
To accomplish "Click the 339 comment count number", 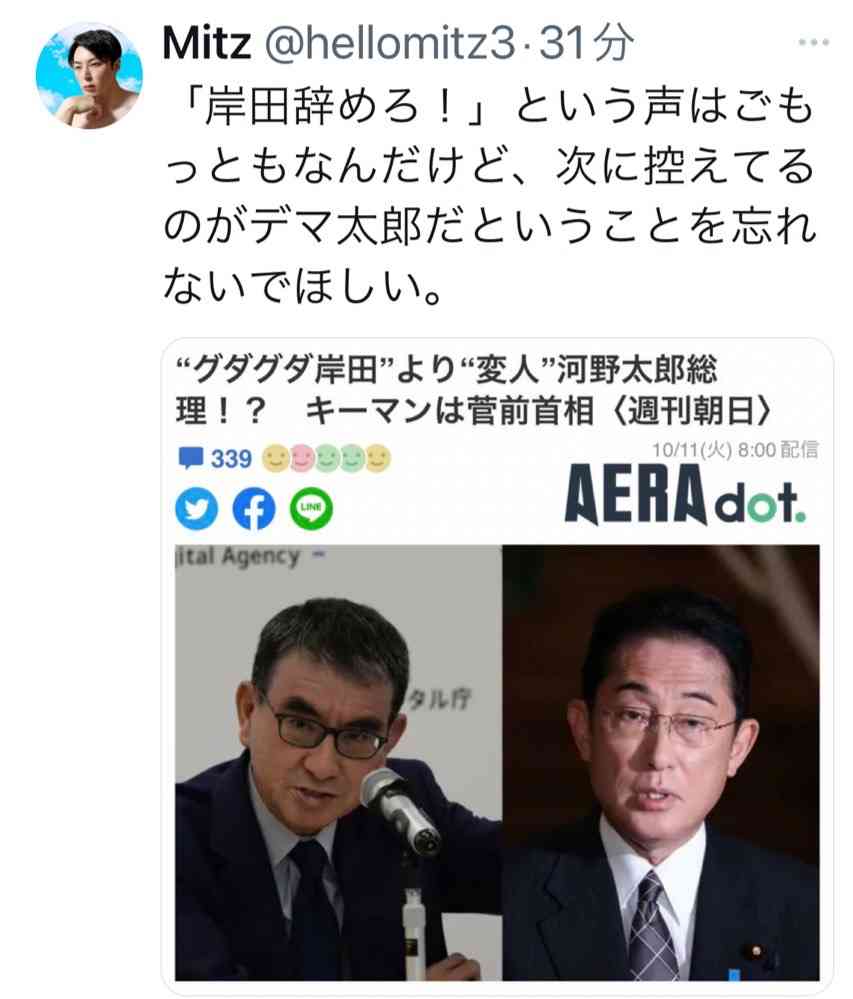I will point(231,459).
